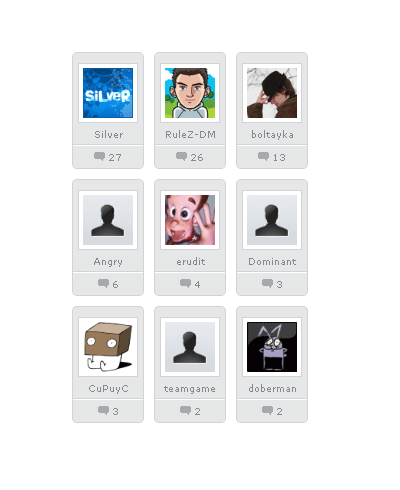The height and width of the screenshot is (490, 400).
Task: Click the comment bubble icon beside 13
Action: pyautogui.click(x=263, y=156)
